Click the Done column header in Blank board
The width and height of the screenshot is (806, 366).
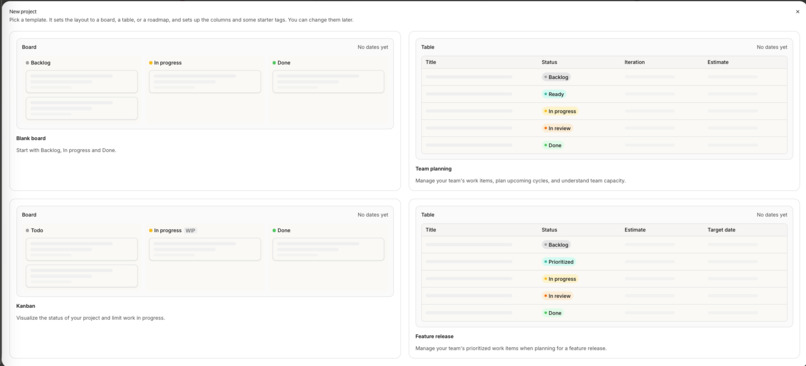[x=281, y=63]
